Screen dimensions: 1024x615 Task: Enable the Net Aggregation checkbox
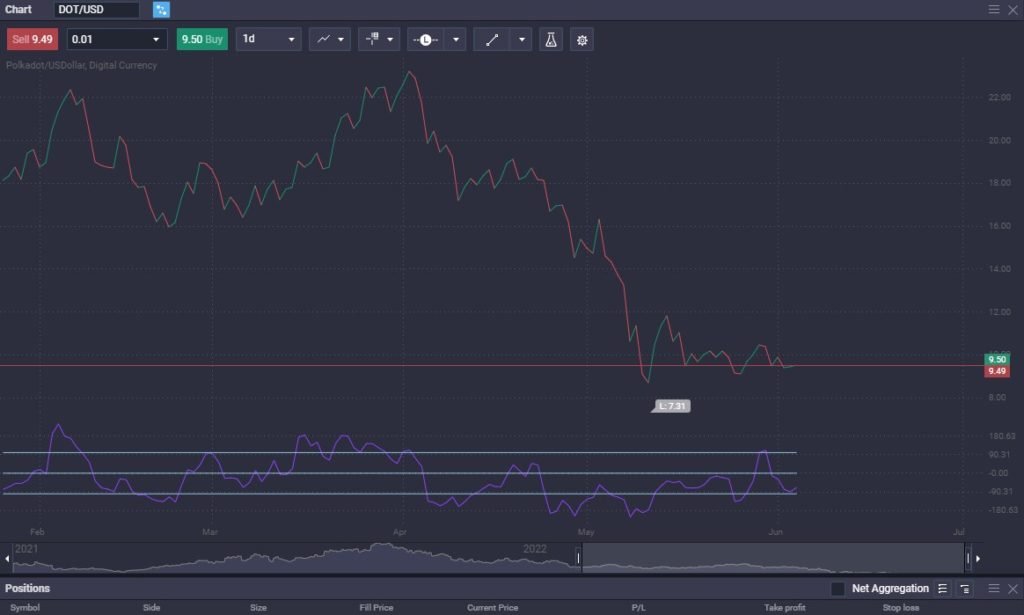pyautogui.click(x=838, y=589)
